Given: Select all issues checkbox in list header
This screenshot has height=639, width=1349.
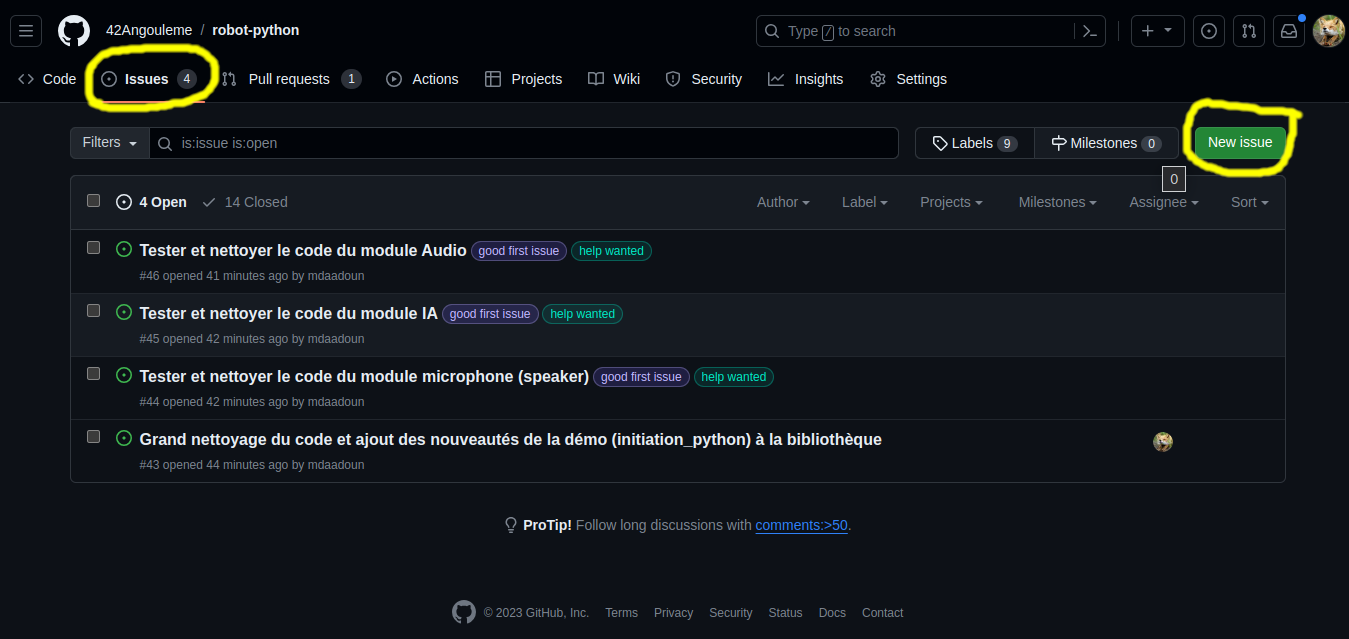Looking at the screenshot, I should [x=94, y=201].
